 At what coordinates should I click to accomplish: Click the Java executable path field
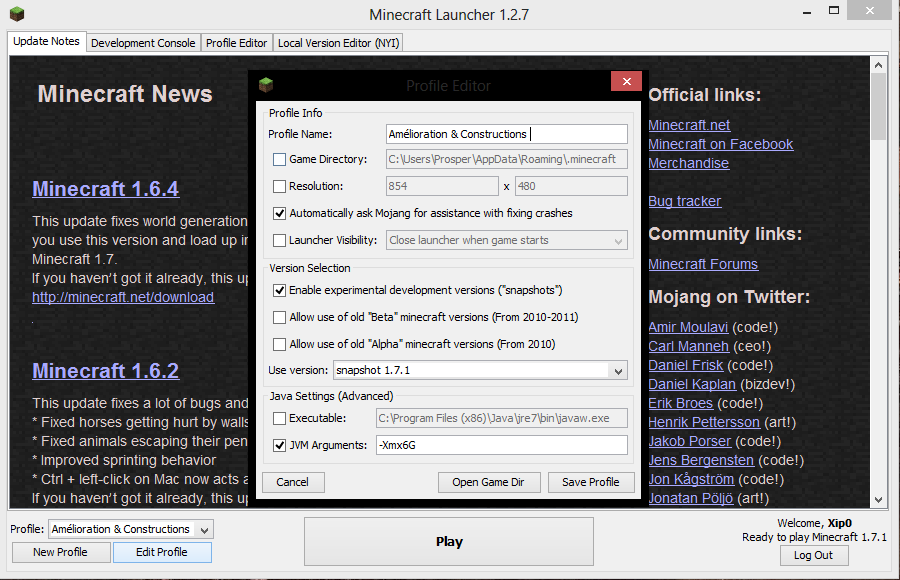click(x=502, y=418)
